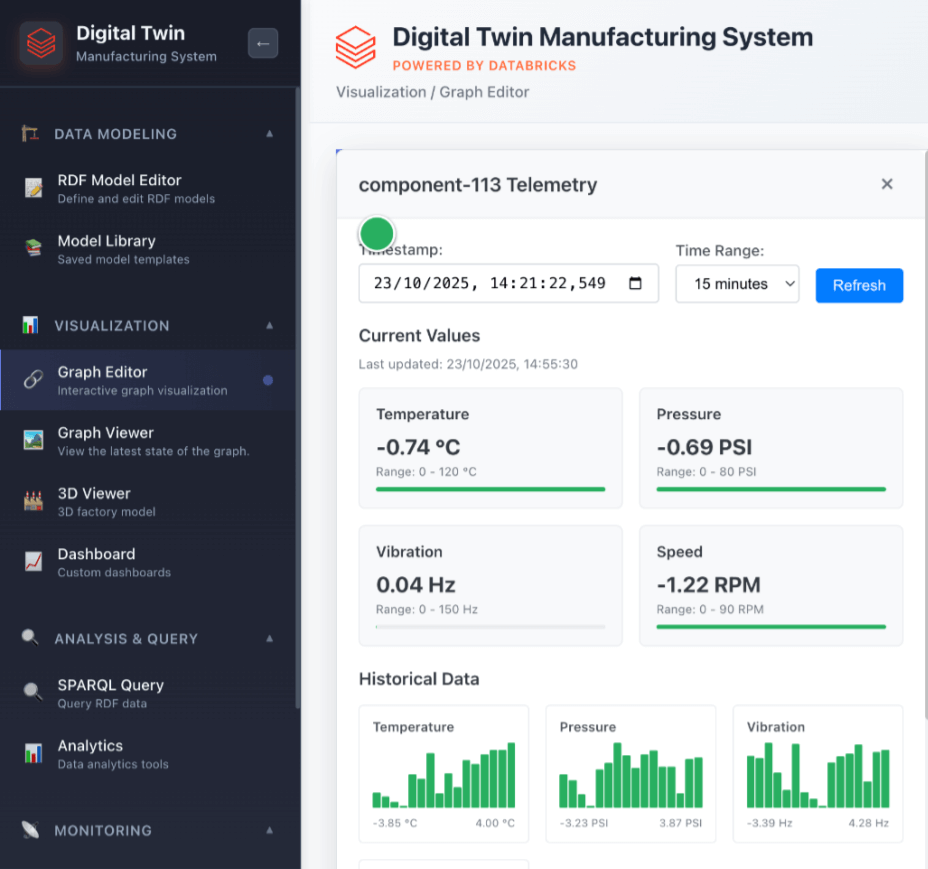Close the component-113 Telemetry panel
Screen dimensions: 928x869
pyautogui.click(x=886, y=184)
